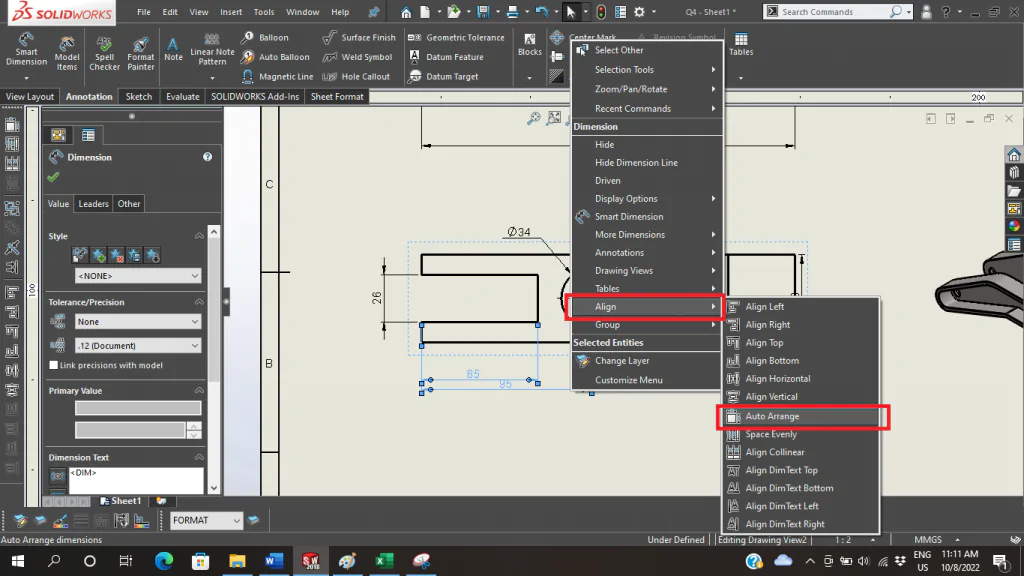Insert a Datum Target

pos(443,76)
